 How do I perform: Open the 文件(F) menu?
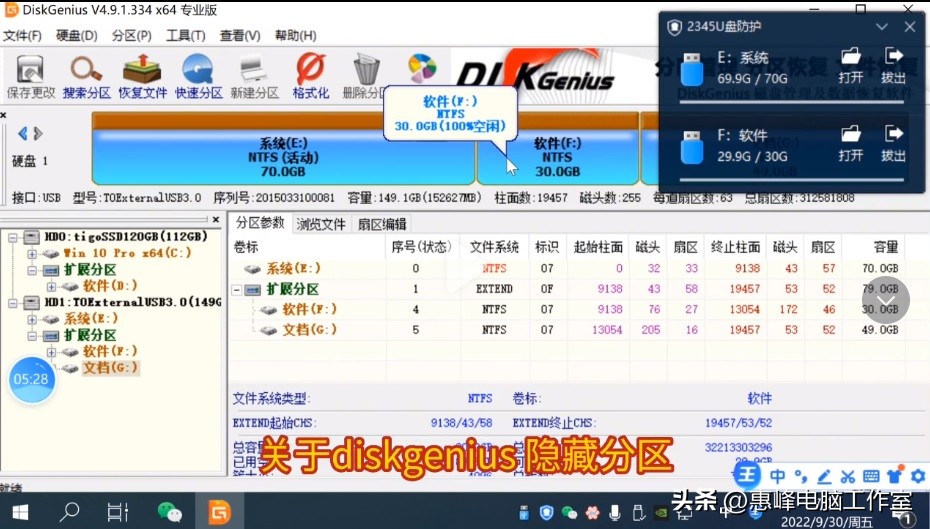click(23, 36)
